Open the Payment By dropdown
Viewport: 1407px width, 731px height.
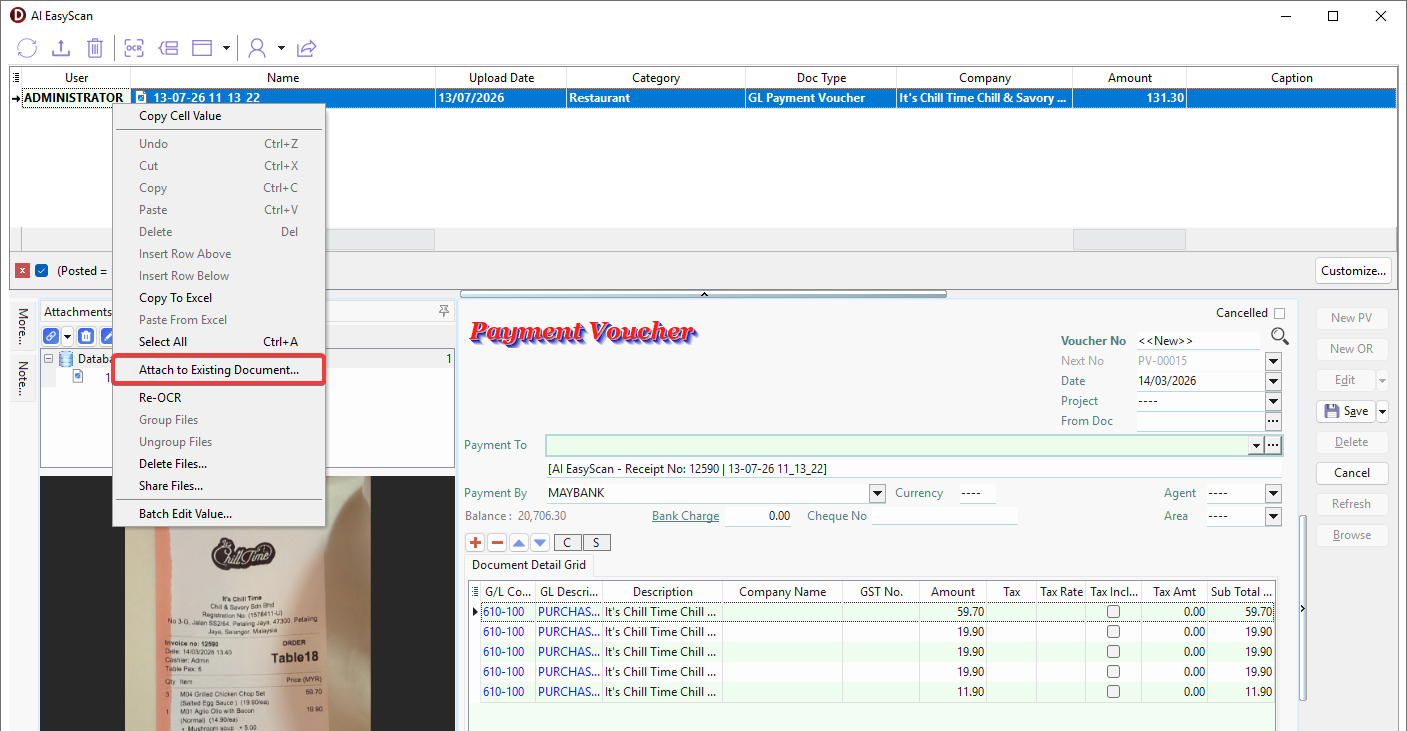tap(877, 493)
